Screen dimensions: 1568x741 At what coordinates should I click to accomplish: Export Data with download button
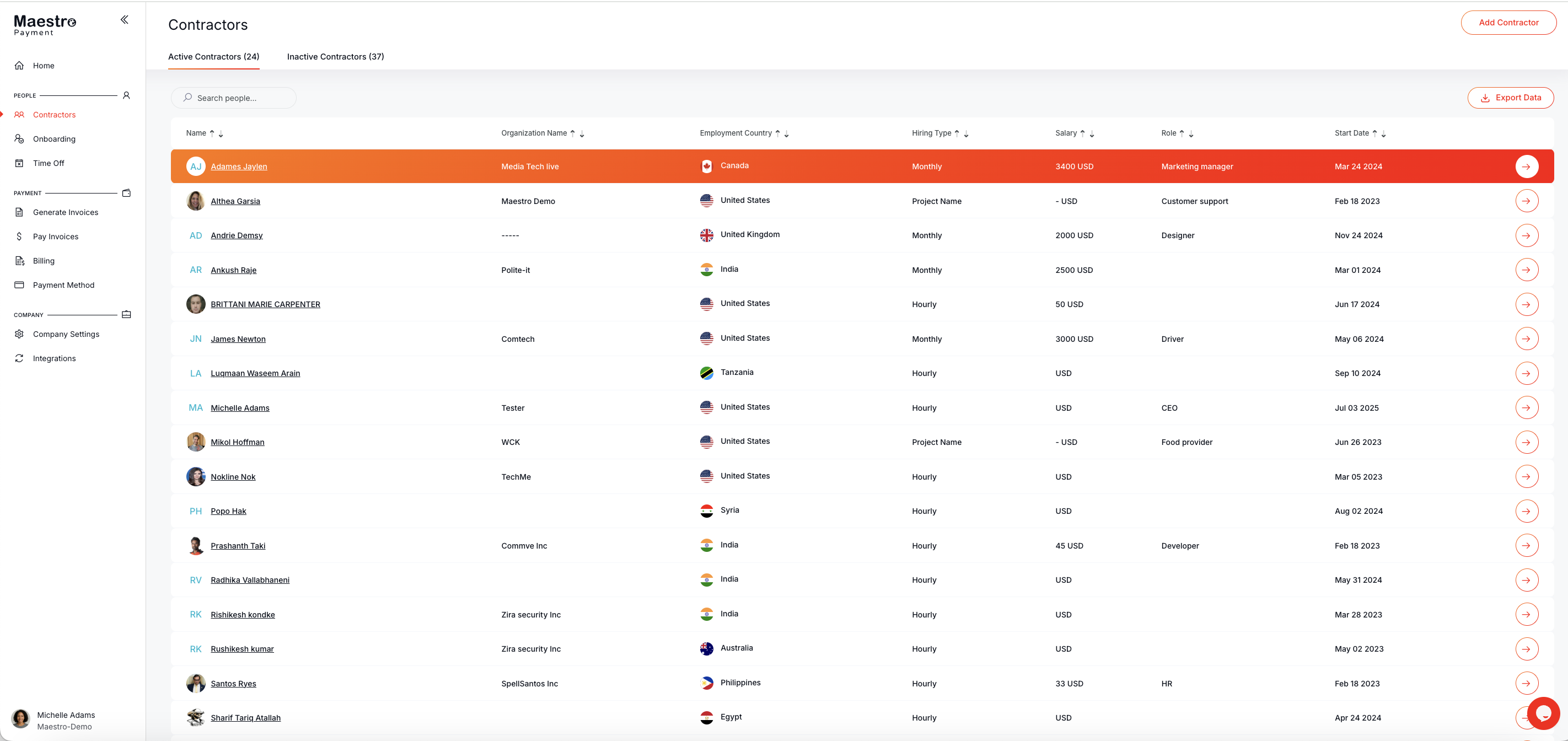click(x=1510, y=98)
